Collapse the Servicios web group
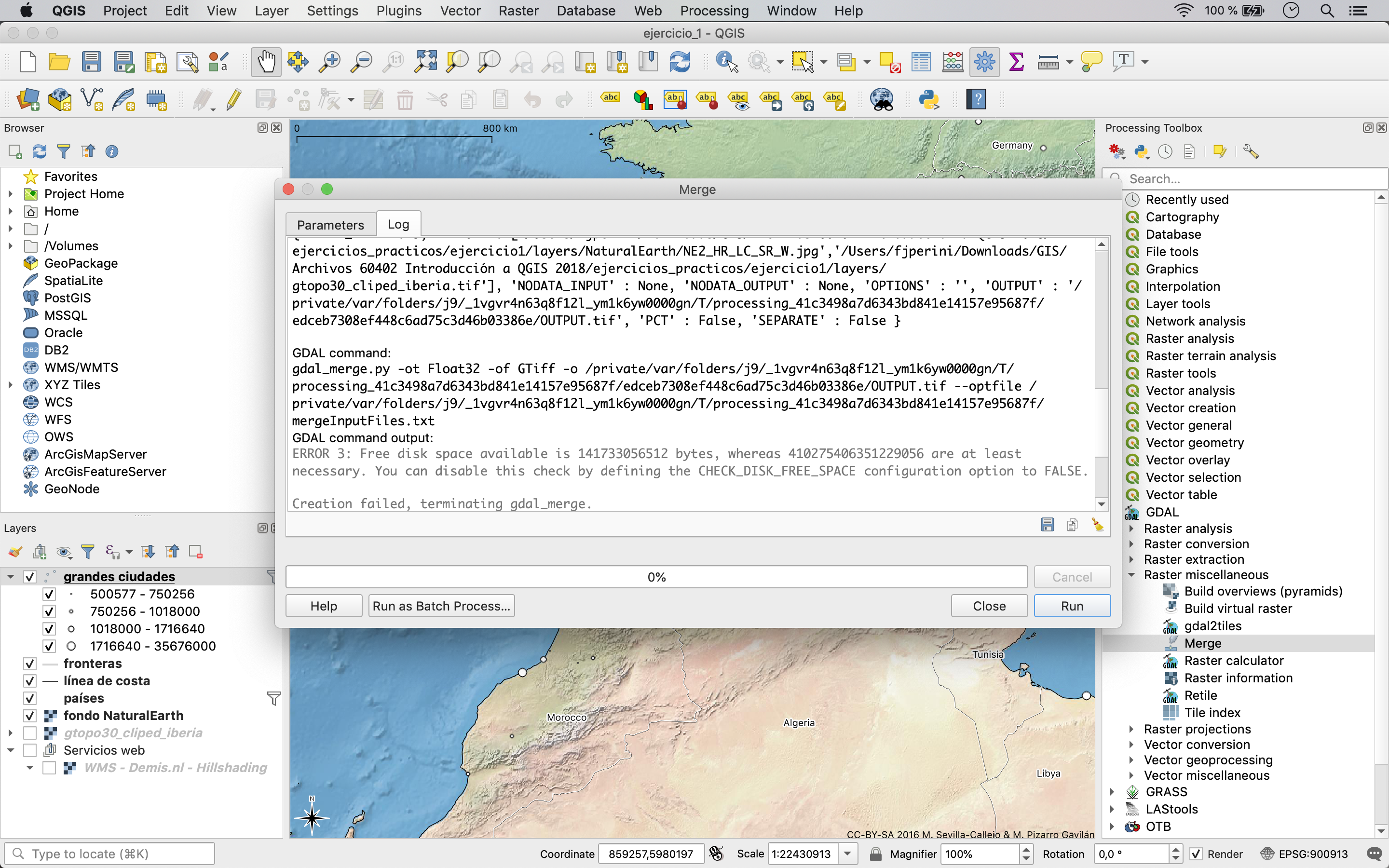Image resolution: width=1389 pixels, height=868 pixels. point(10,750)
